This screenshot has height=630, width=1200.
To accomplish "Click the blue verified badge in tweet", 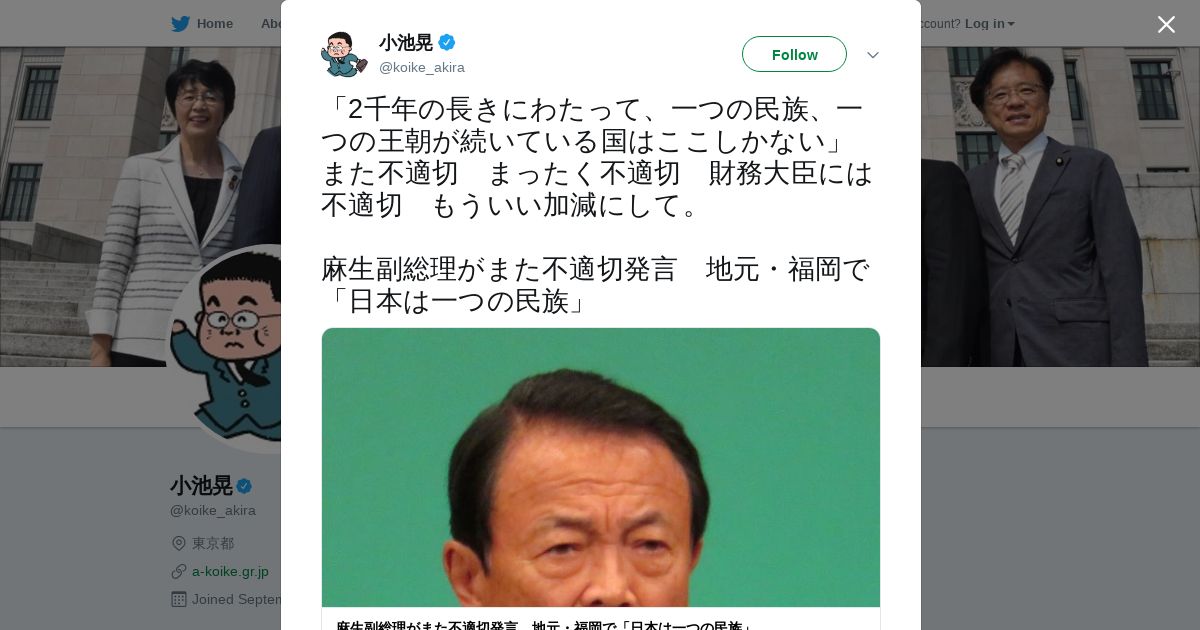I will [447, 42].
